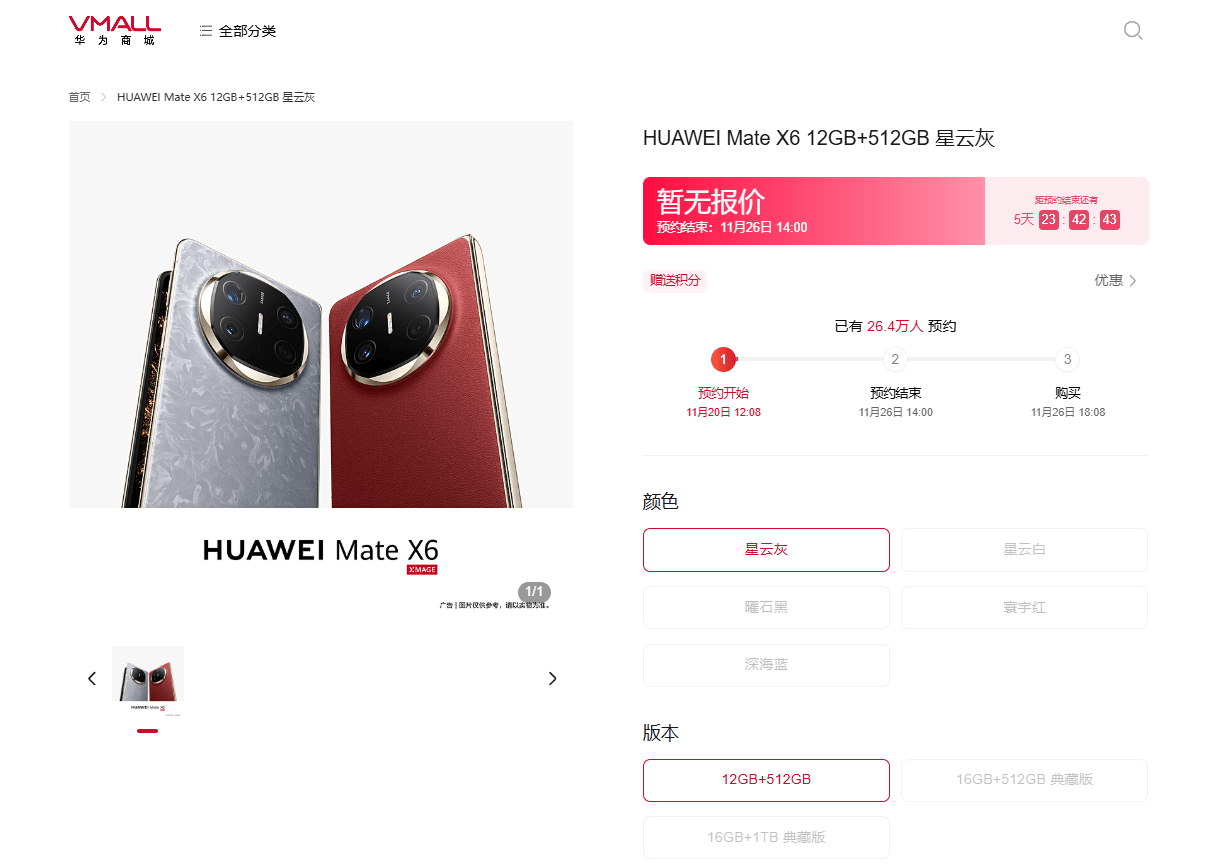This screenshot has width=1229, height=867.
Task: Choose the 曜石黑 color option
Action: point(766,607)
